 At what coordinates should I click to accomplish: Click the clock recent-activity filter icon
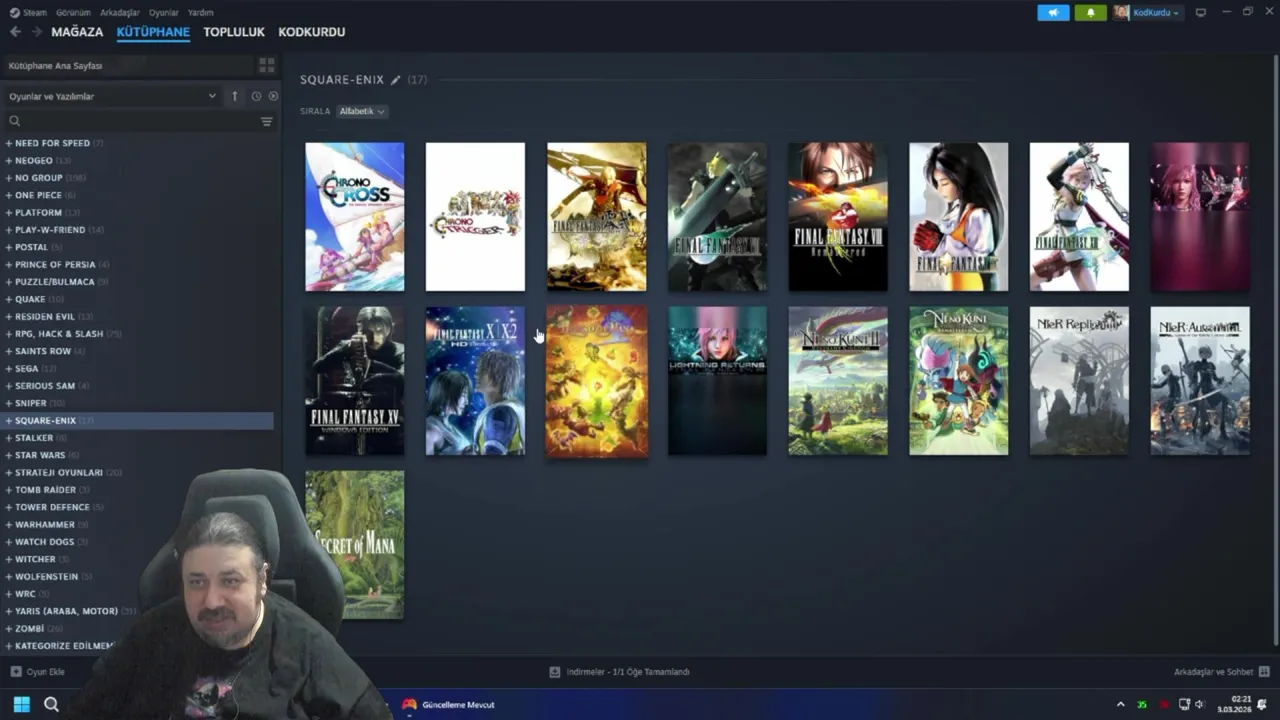(256, 96)
